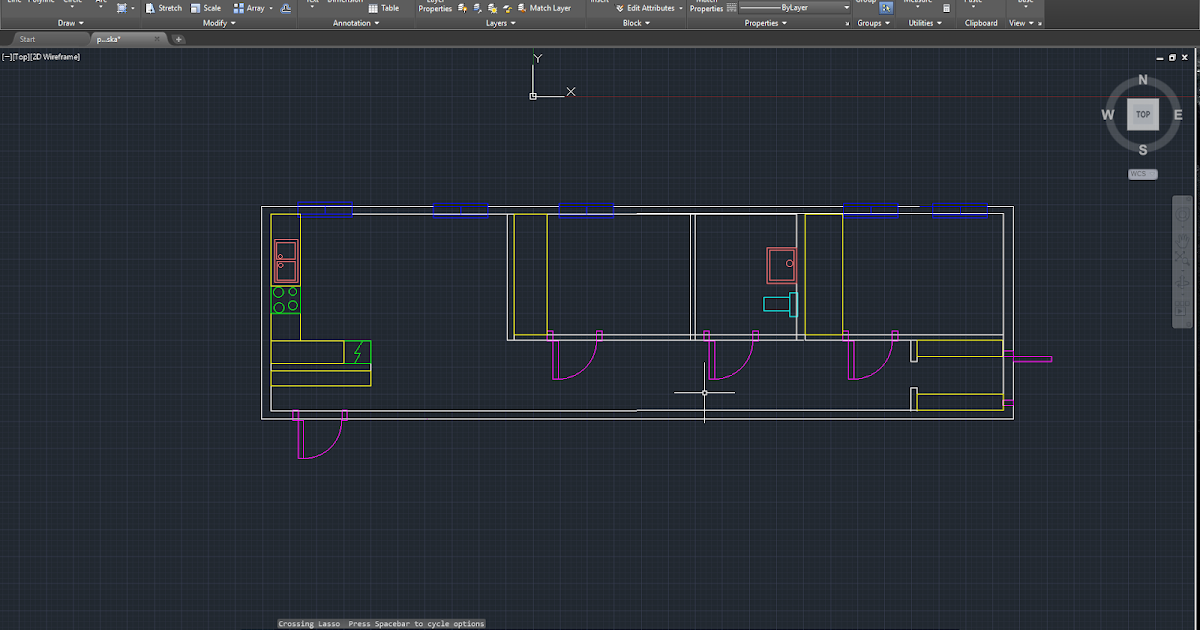Screen dimensions: 1200x630
Task: Toggle a layer off in the Layers panel
Action: (461, 7)
